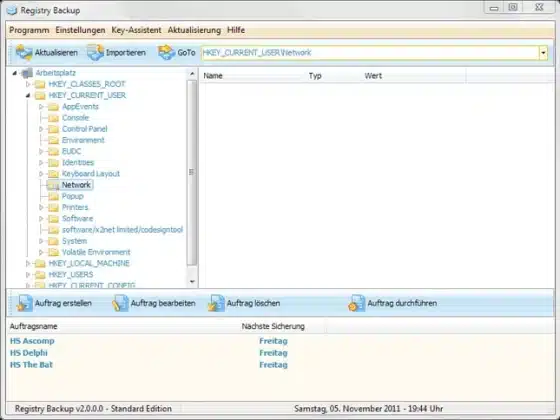Click the Popup folder icon

click(x=53, y=196)
